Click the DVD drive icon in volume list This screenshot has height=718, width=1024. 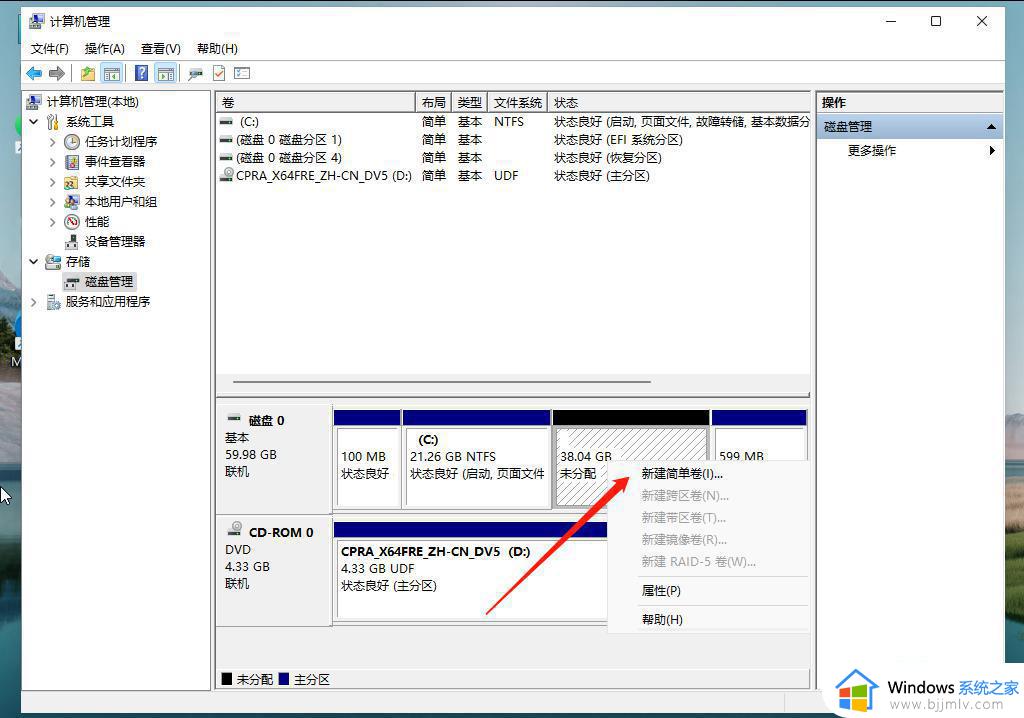(x=227, y=174)
